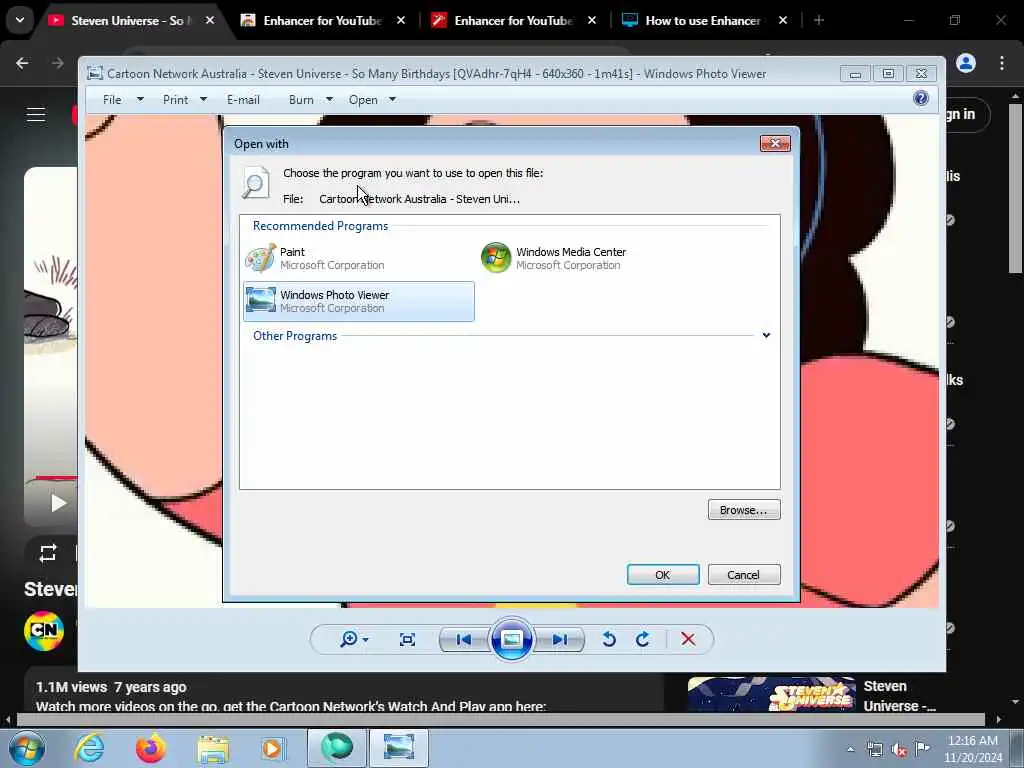This screenshot has height=768, width=1024.
Task: Open Windows Media Player on taskbar
Action: [x=272, y=748]
